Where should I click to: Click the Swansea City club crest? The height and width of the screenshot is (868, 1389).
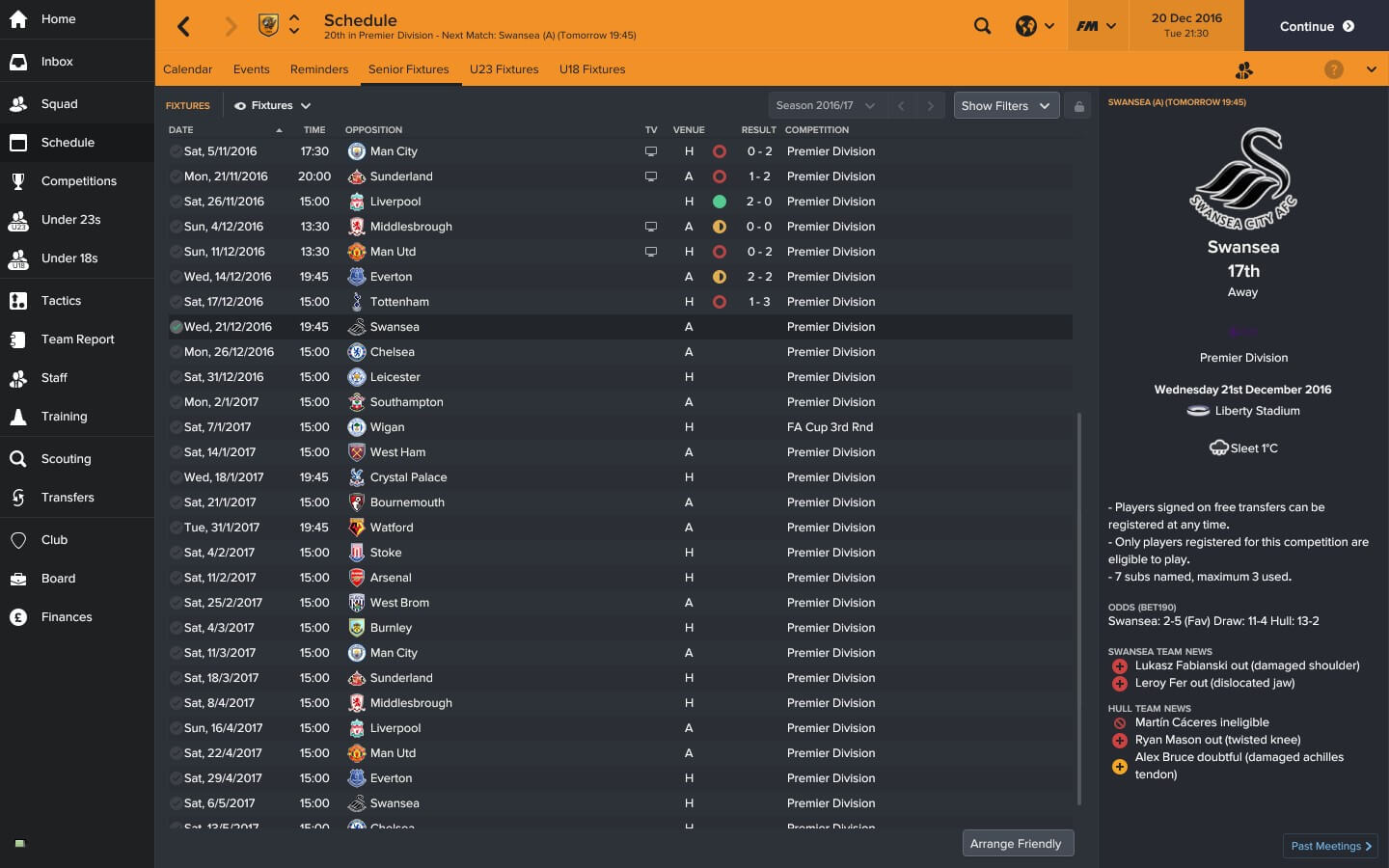[1243, 179]
